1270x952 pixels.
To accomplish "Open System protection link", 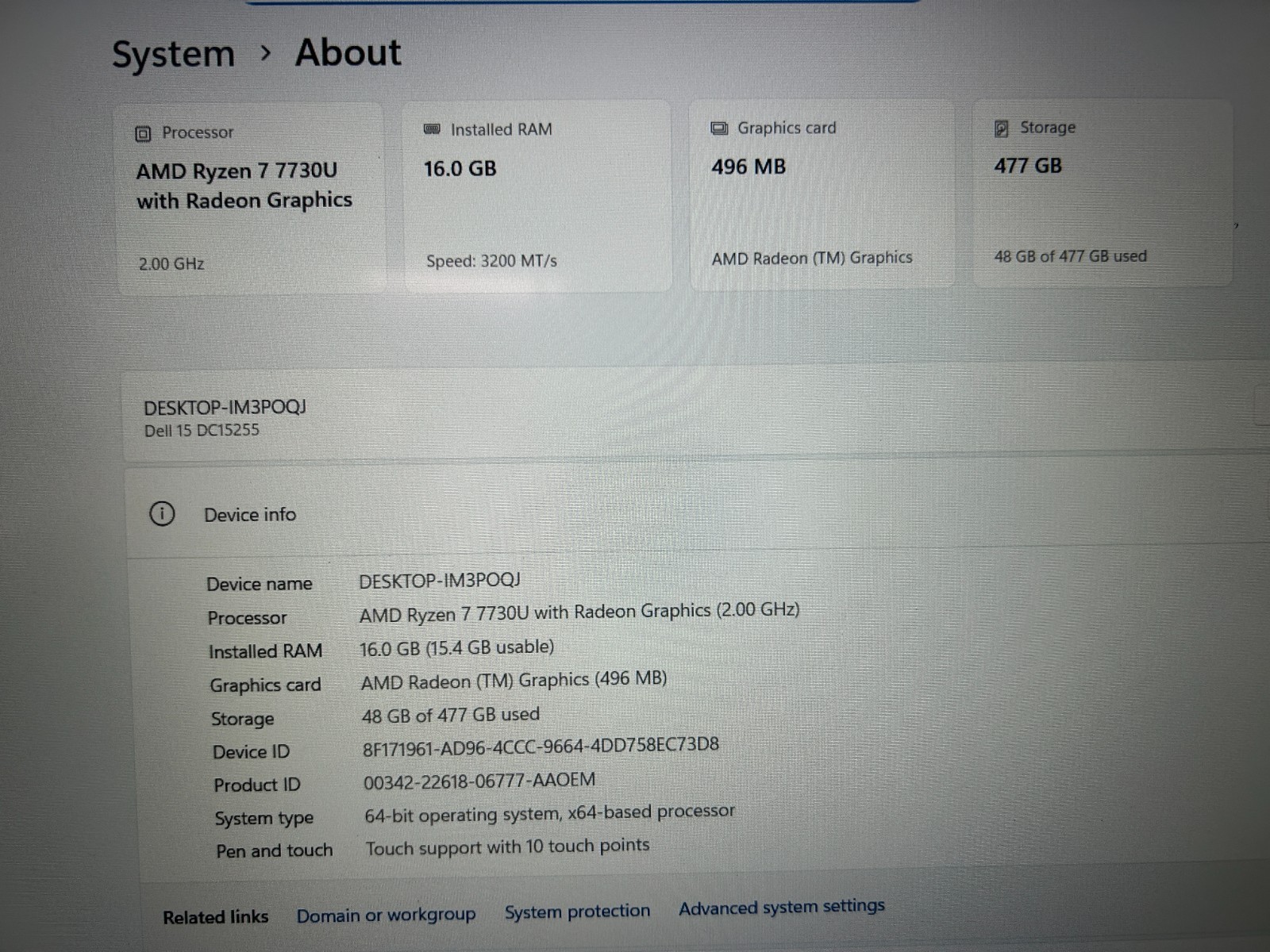I will [577, 912].
